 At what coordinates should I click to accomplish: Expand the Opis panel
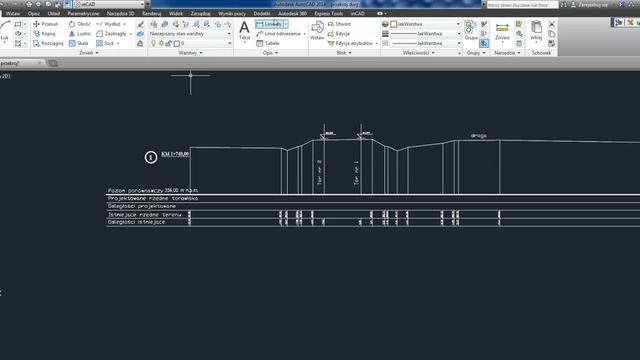pyautogui.click(x=270, y=53)
